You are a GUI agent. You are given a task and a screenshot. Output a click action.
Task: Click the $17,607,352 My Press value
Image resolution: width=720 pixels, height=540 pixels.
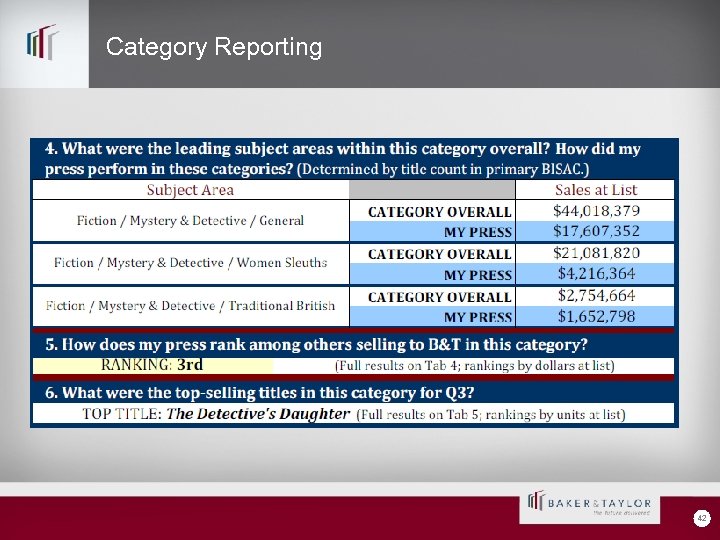[x=596, y=231]
